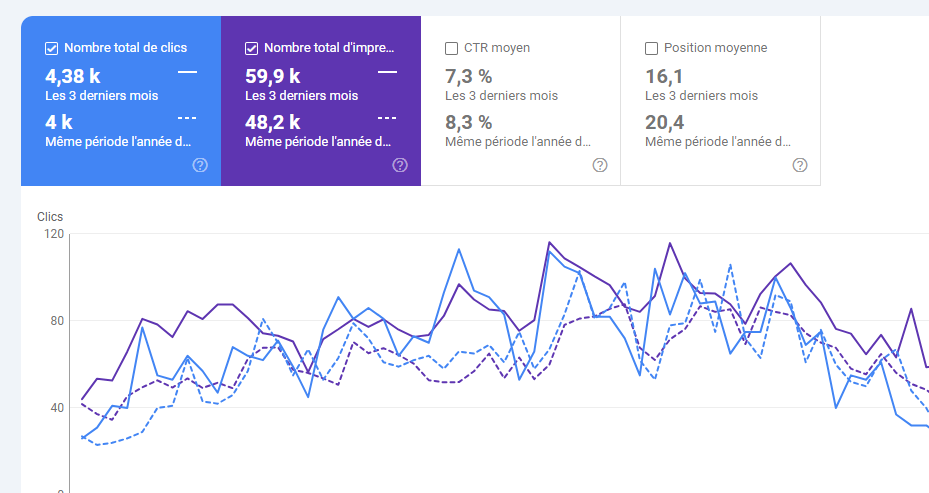Click solid line legend beside 59,9 k
Viewport: 929px width, 493px height.
pyautogui.click(x=387, y=72)
